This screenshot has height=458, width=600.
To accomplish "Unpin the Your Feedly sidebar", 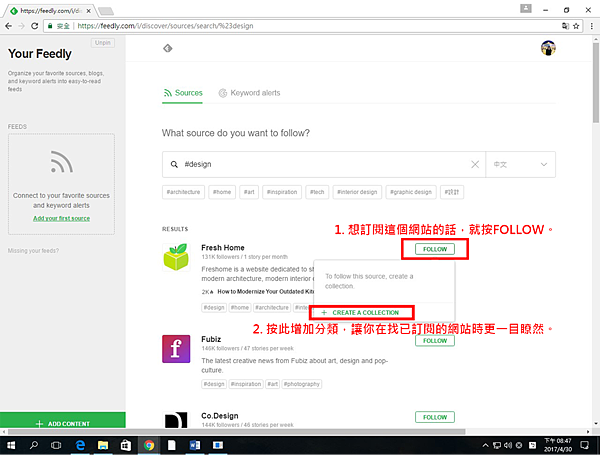I will (103, 42).
